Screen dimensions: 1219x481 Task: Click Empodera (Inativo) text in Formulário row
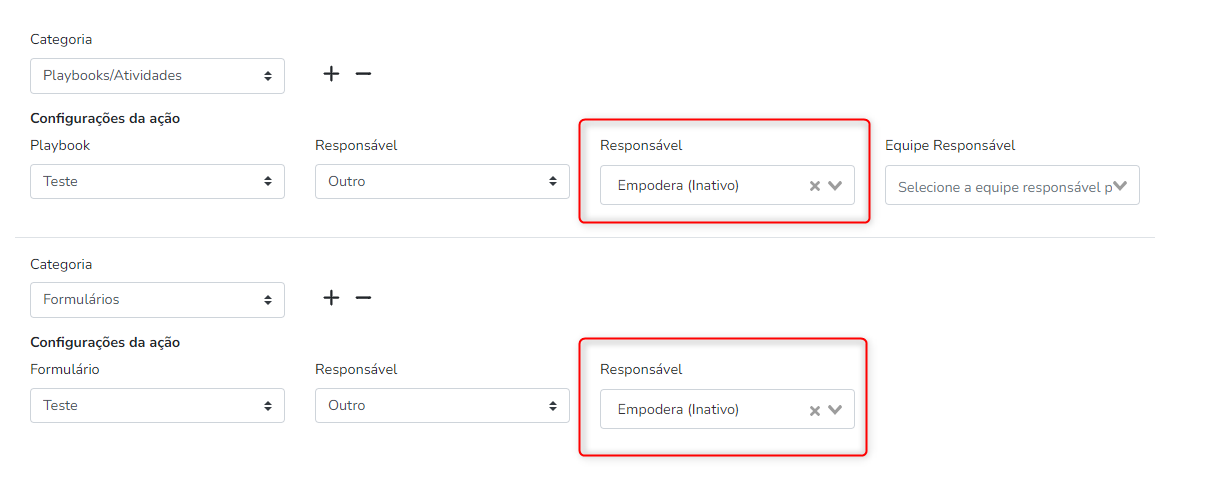pyautogui.click(x=678, y=409)
